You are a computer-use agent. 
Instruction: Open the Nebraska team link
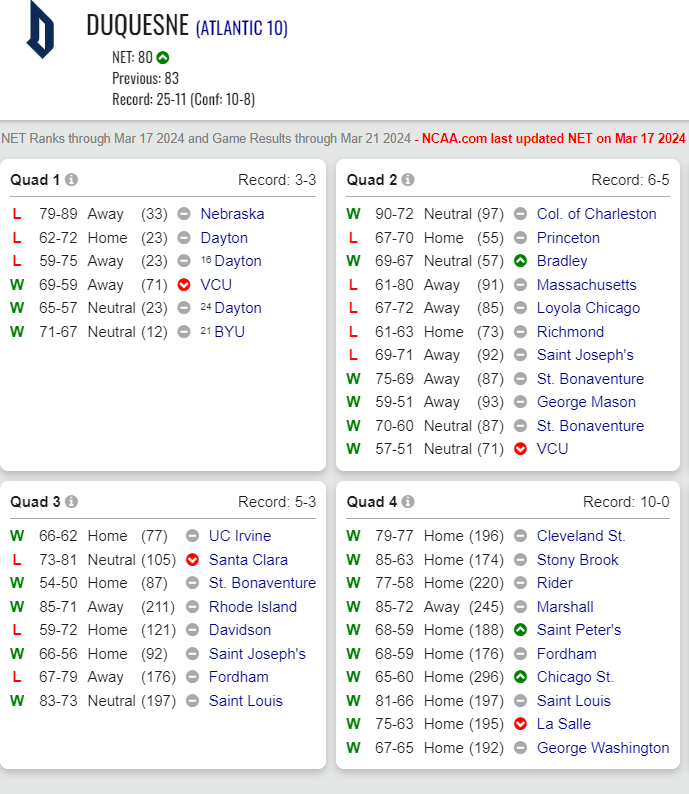[232, 214]
